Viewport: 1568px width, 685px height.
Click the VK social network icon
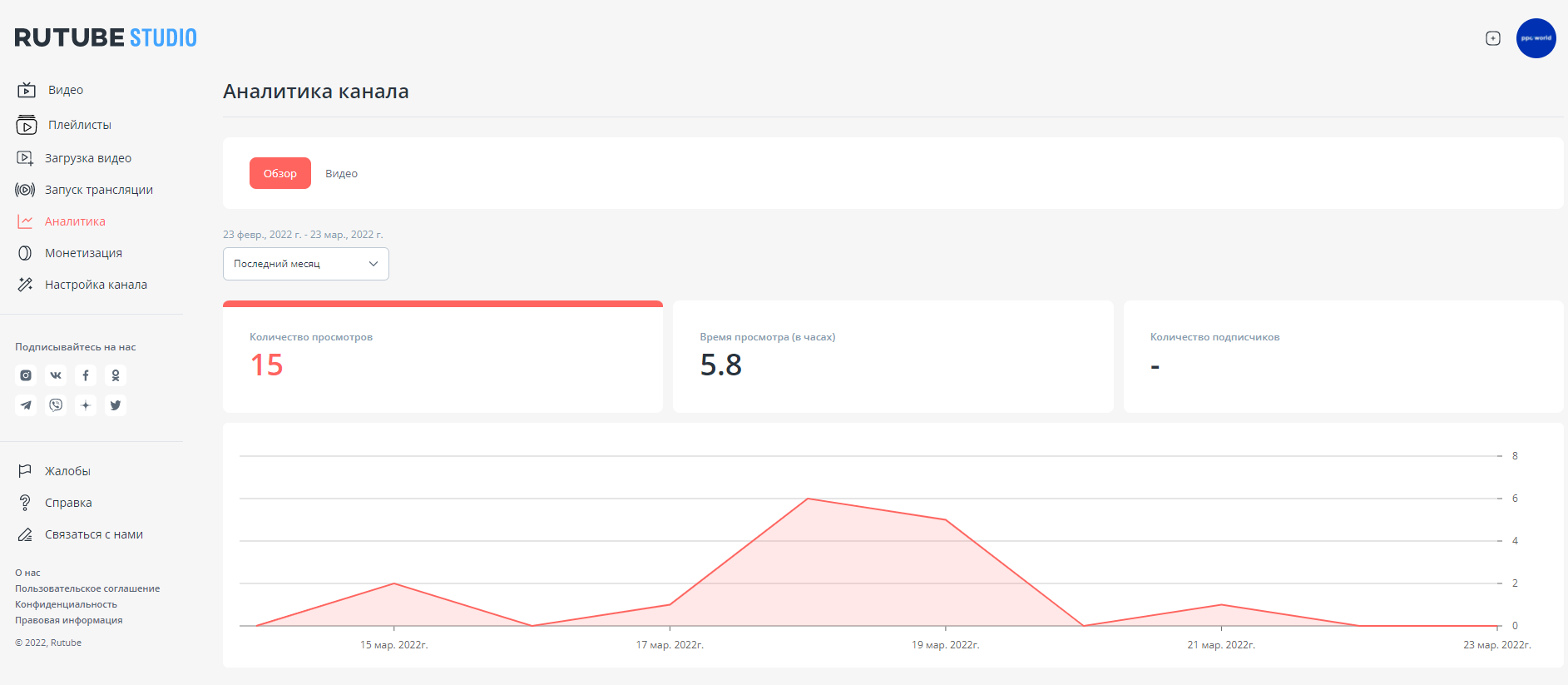(56, 375)
